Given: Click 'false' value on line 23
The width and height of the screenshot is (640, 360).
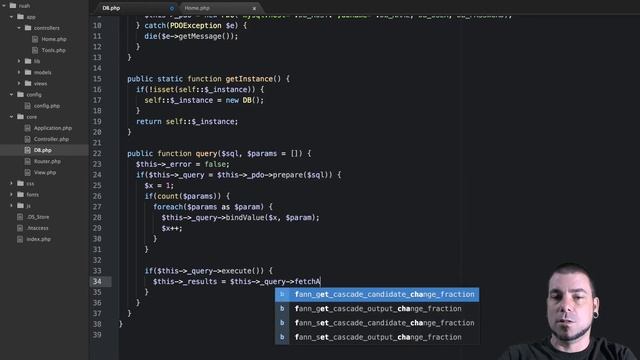Looking at the screenshot, I should (x=215, y=164).
